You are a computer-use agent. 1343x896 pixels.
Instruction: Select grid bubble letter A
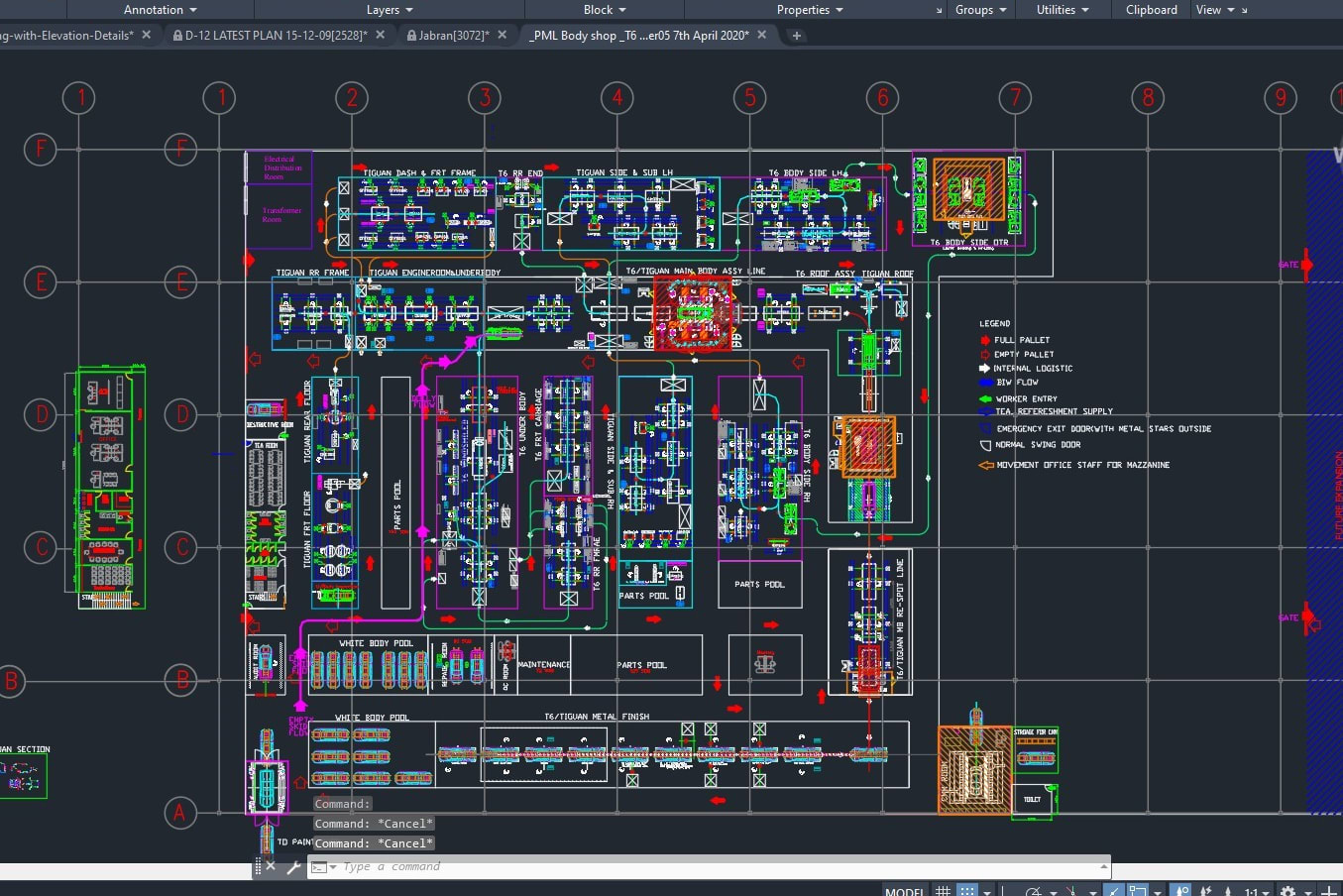pos(179,814)
